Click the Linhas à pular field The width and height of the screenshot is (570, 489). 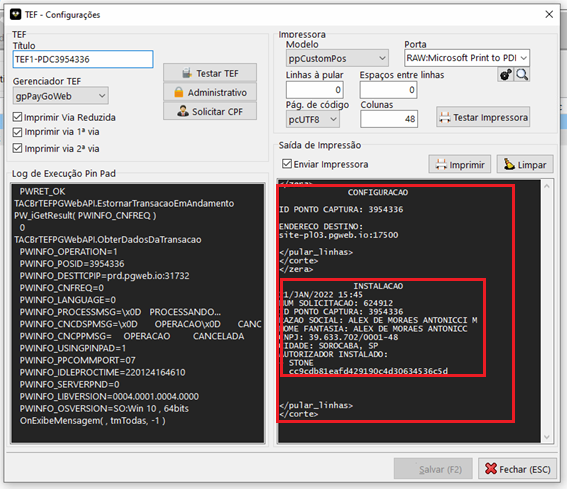[315, 90]
